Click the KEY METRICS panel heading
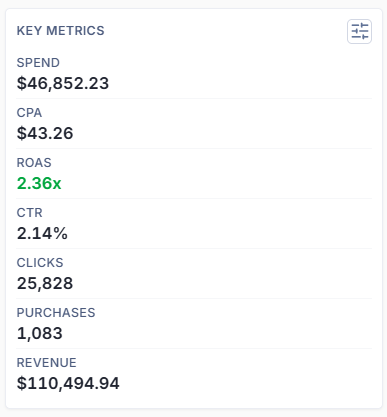Screen dimensions: 387x417 [61, 31]
